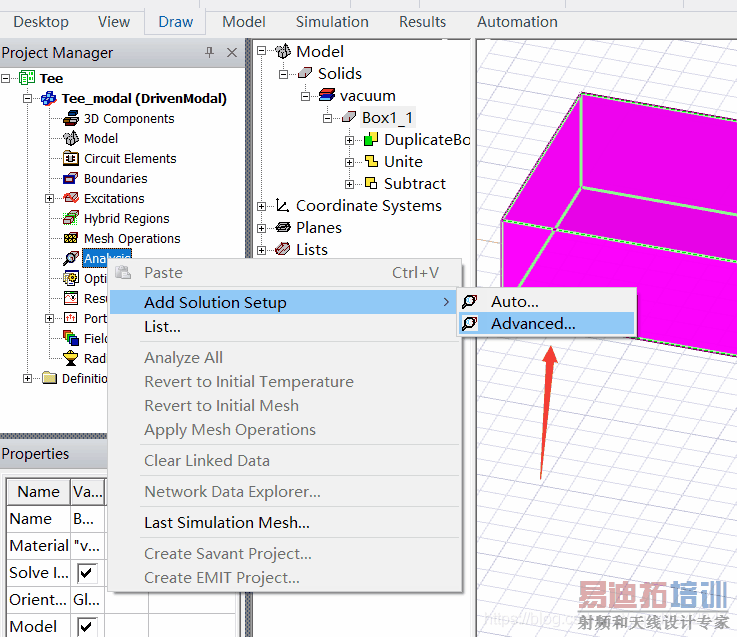Open the Model ribbon tab
This screenshot has height=637, width=737.
coord(243,22)
